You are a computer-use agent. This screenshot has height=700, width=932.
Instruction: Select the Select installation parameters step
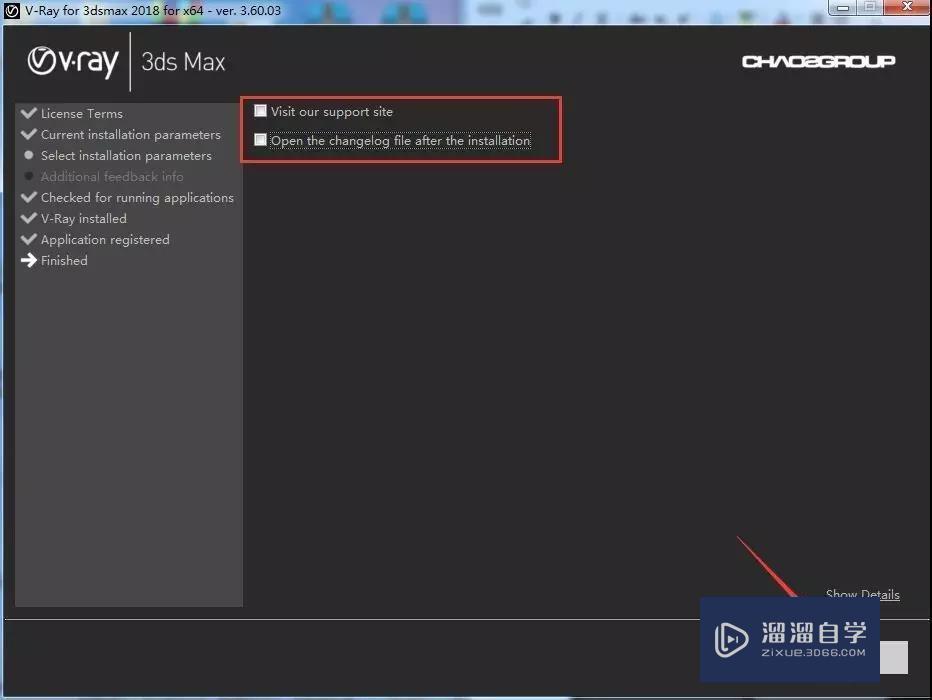tap(116, 156)
